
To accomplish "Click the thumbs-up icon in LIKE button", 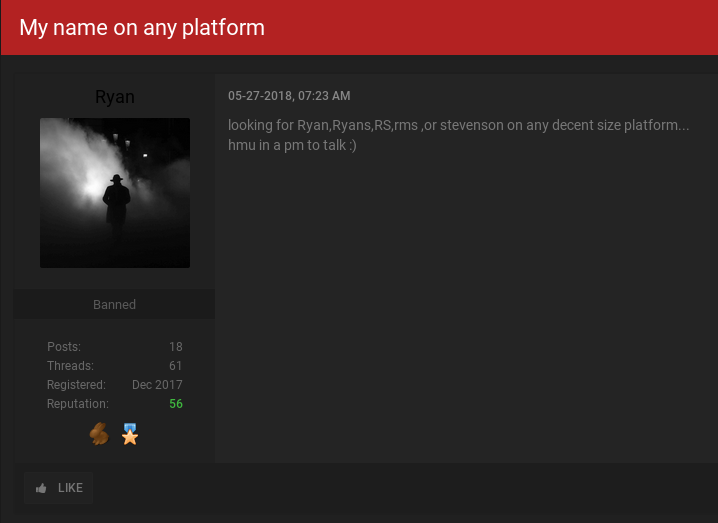I will coord(41,488).
